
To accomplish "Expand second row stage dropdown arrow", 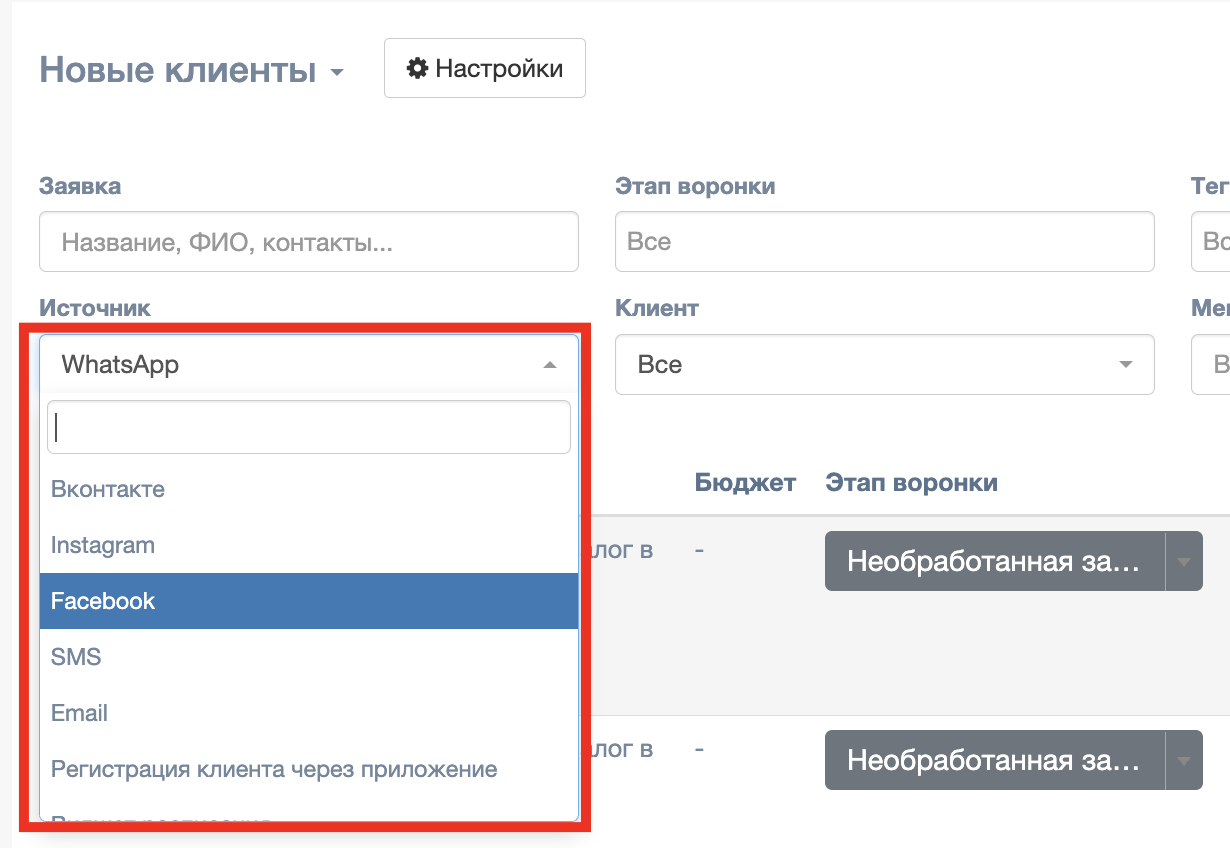I will (1184, 761).
